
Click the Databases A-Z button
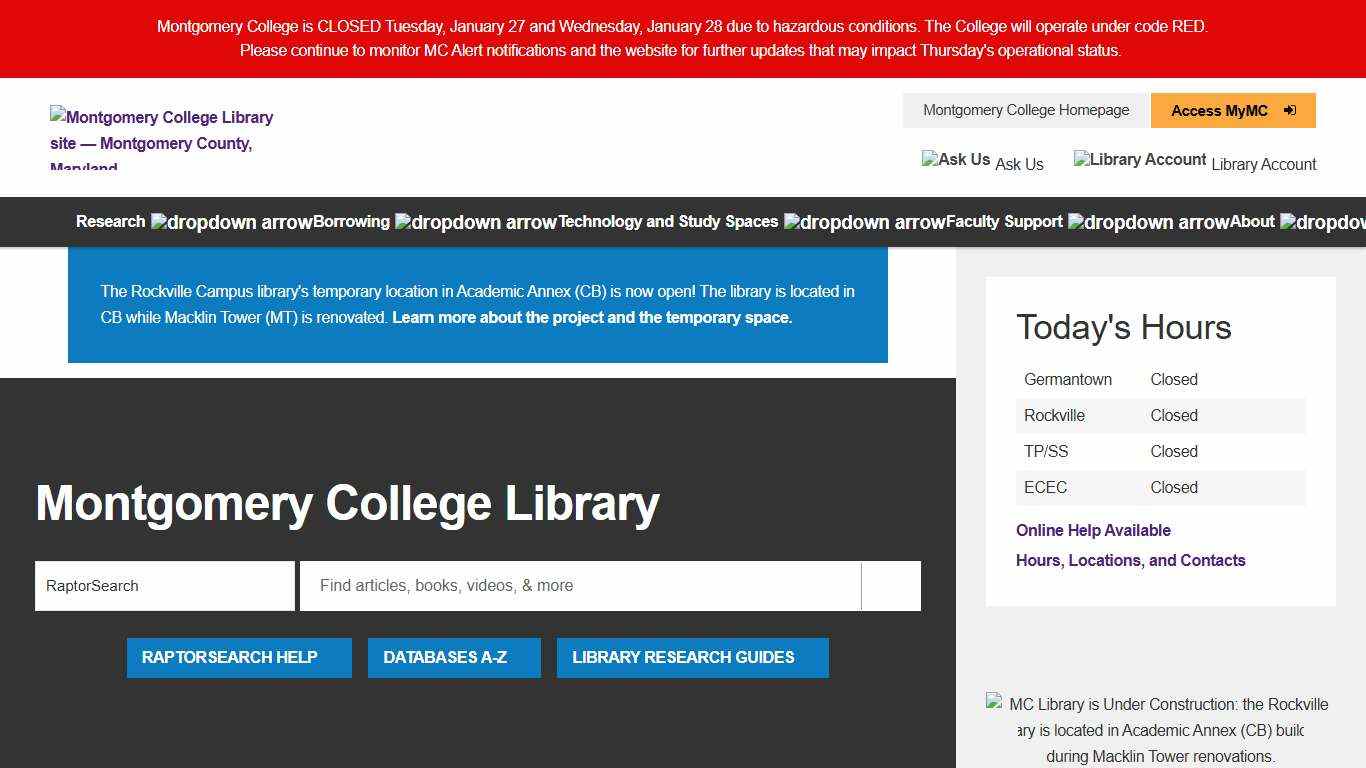pyautogui.click(x=454, y=657)
